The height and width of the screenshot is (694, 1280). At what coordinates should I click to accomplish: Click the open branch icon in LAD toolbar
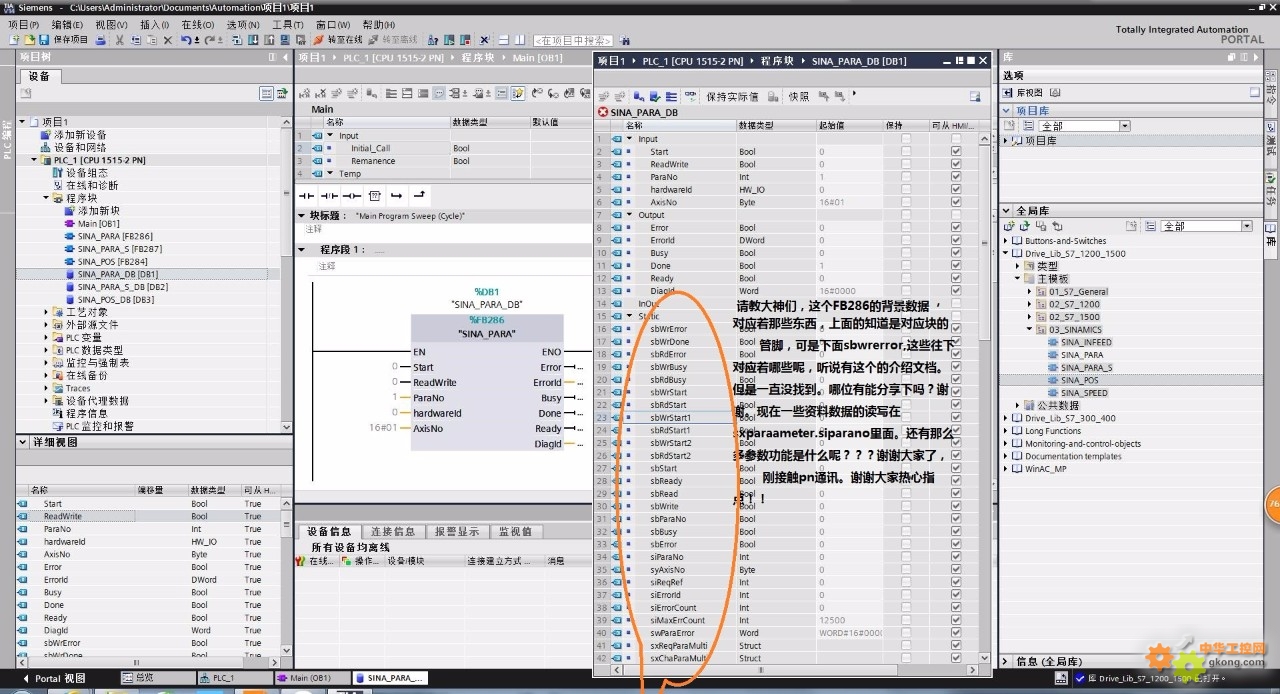[x=397, y=195]
